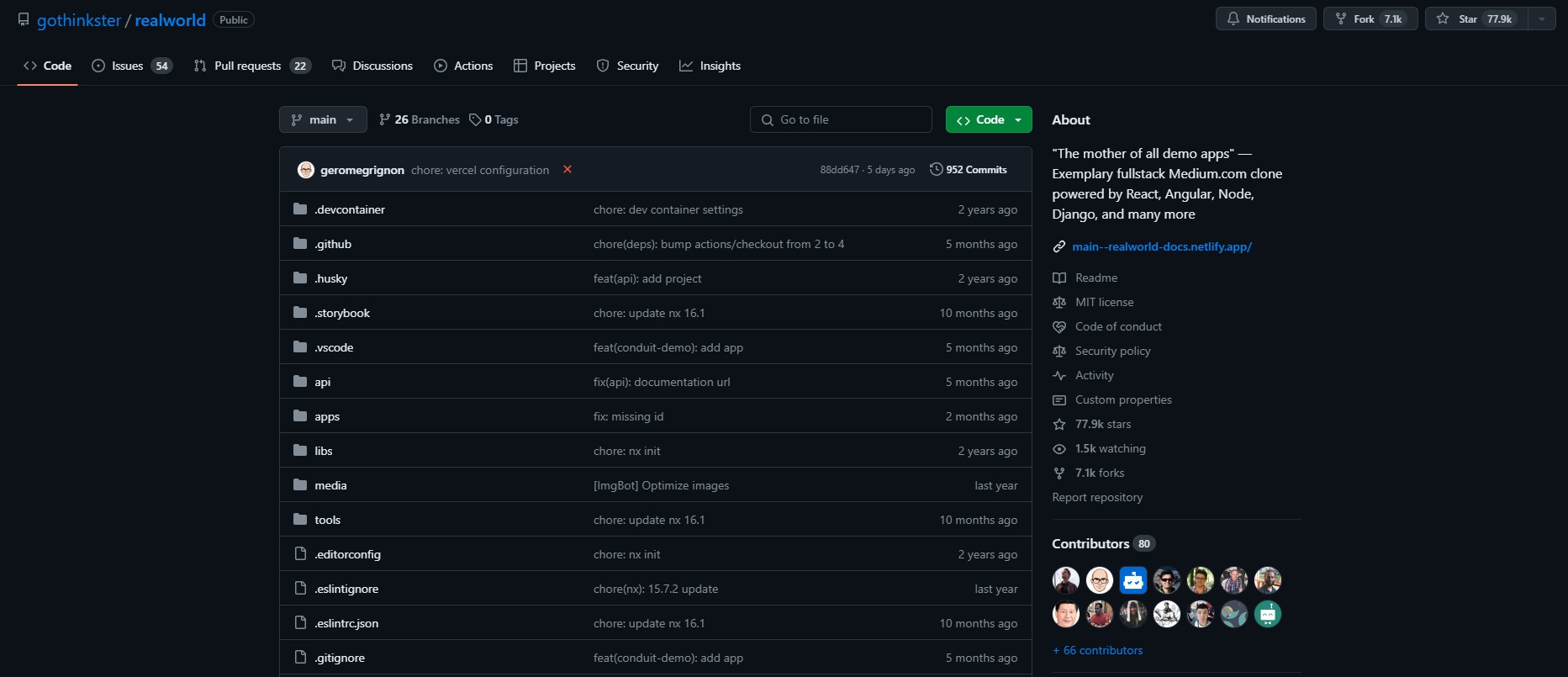View the 26 Branches list
The image size is (1568, 677).
click(x=420, y=119)
